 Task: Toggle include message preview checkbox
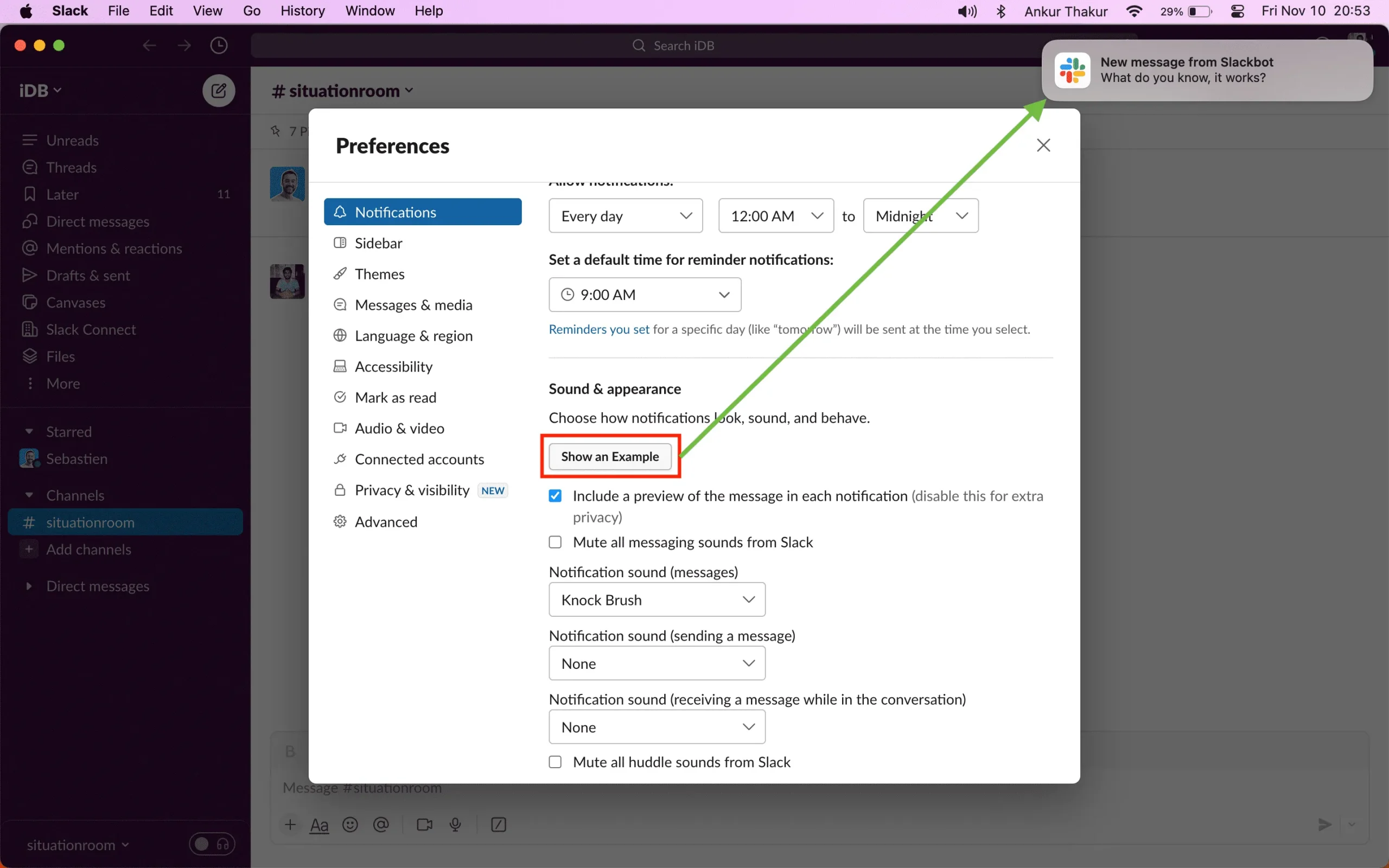click(x=555, y=495)
